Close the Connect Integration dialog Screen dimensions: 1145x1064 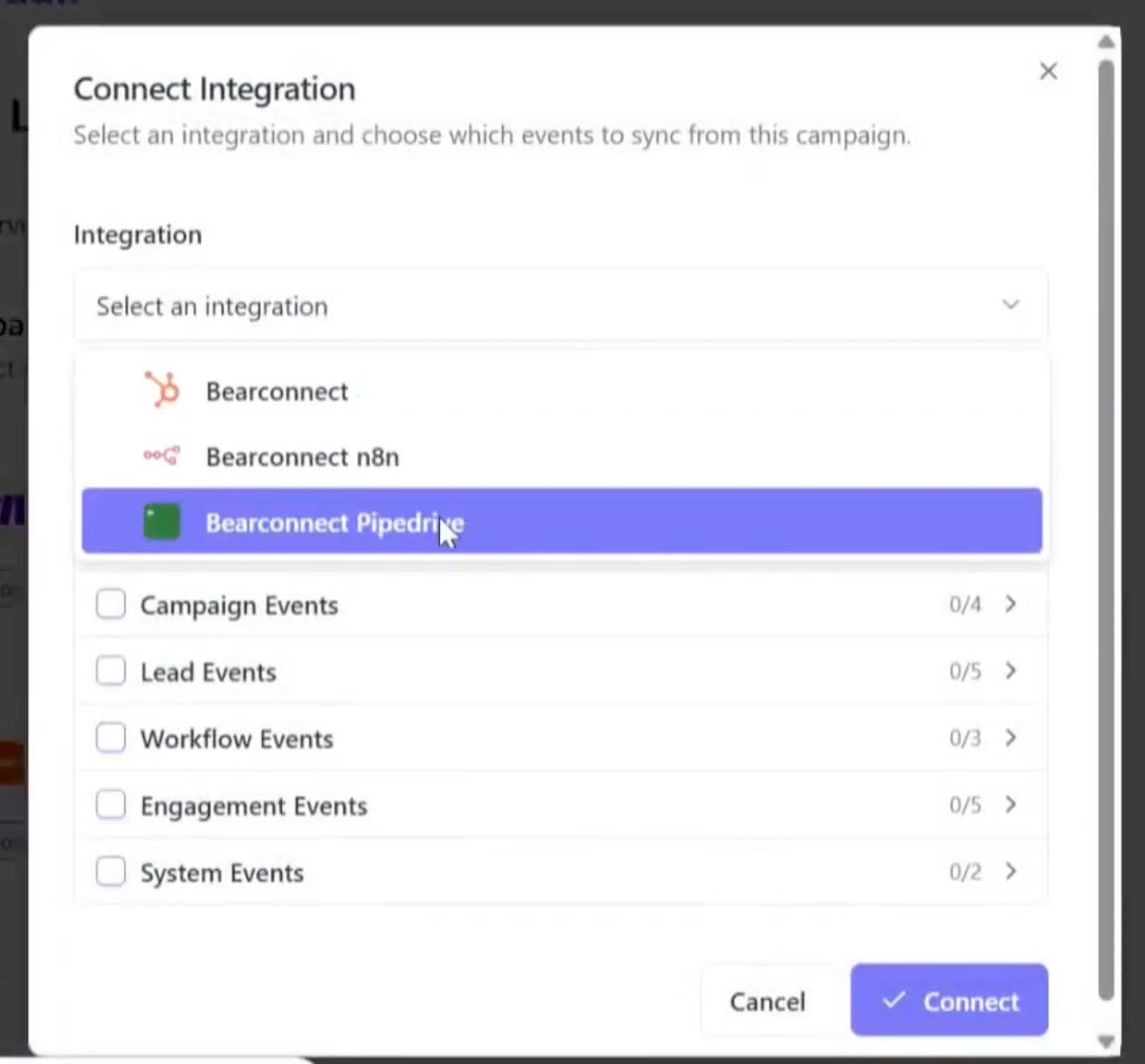1048,71
